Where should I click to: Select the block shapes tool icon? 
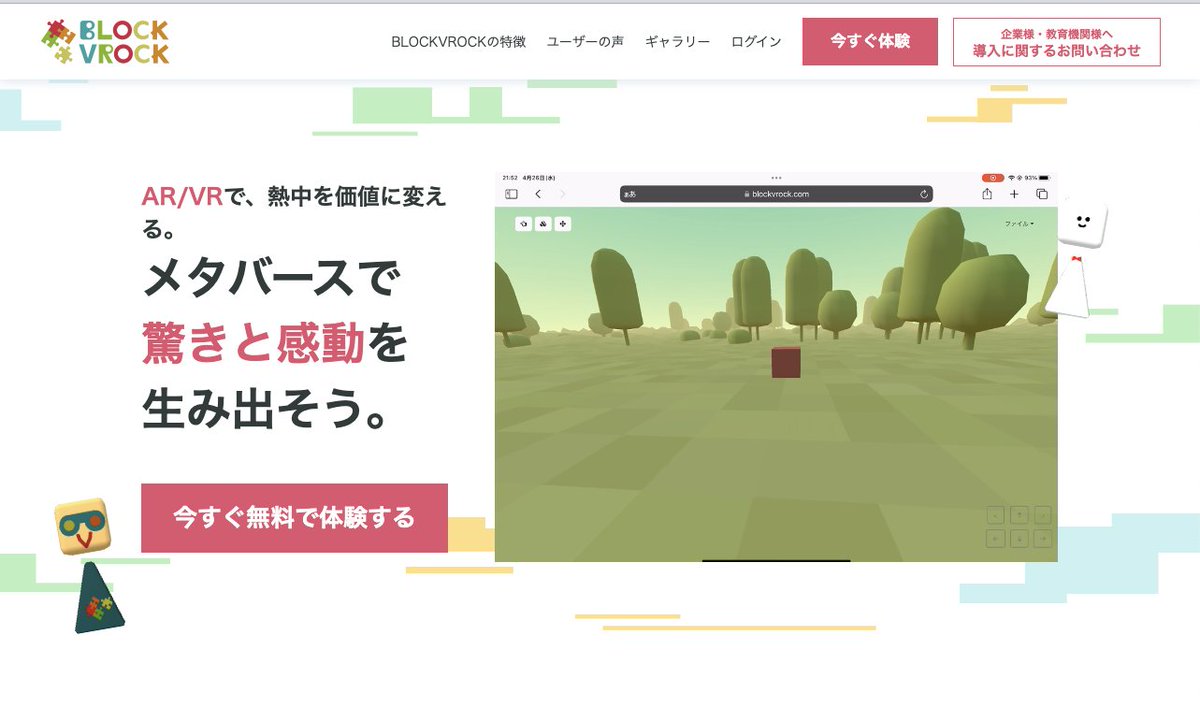coord(543,224)
